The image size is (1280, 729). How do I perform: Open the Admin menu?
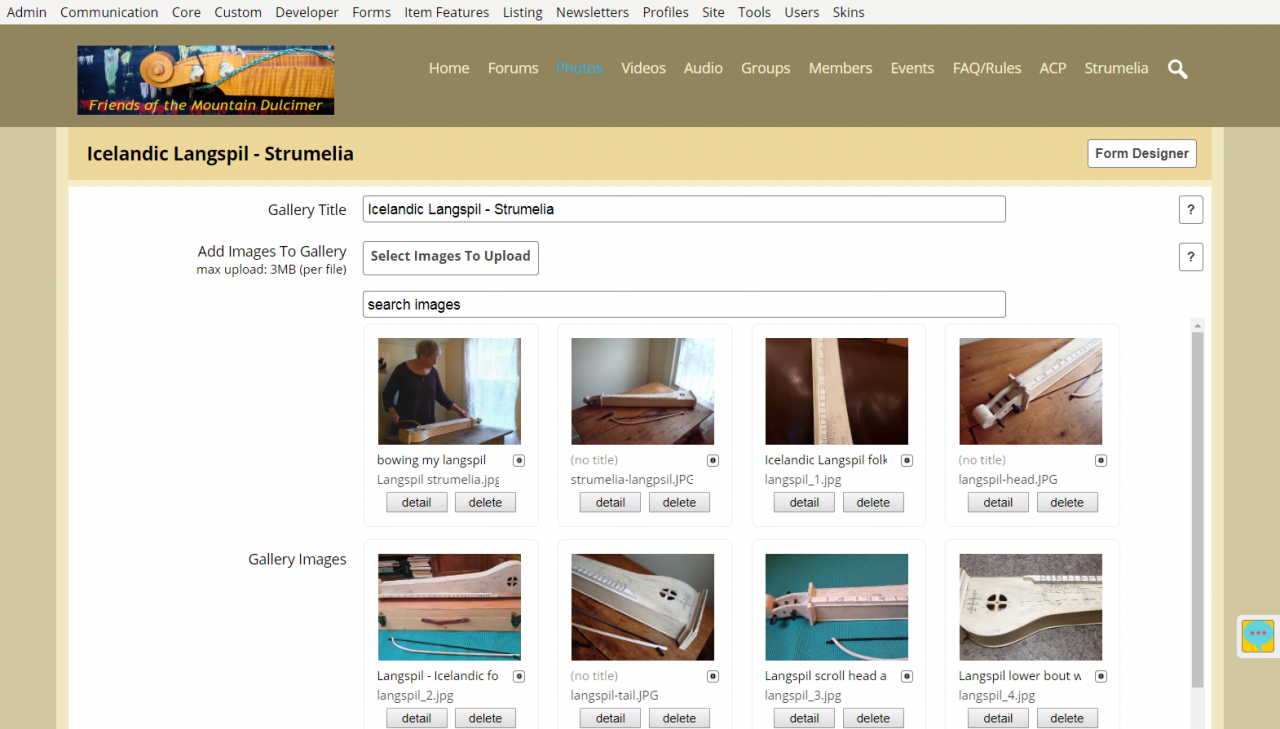[x=27, y=12]
